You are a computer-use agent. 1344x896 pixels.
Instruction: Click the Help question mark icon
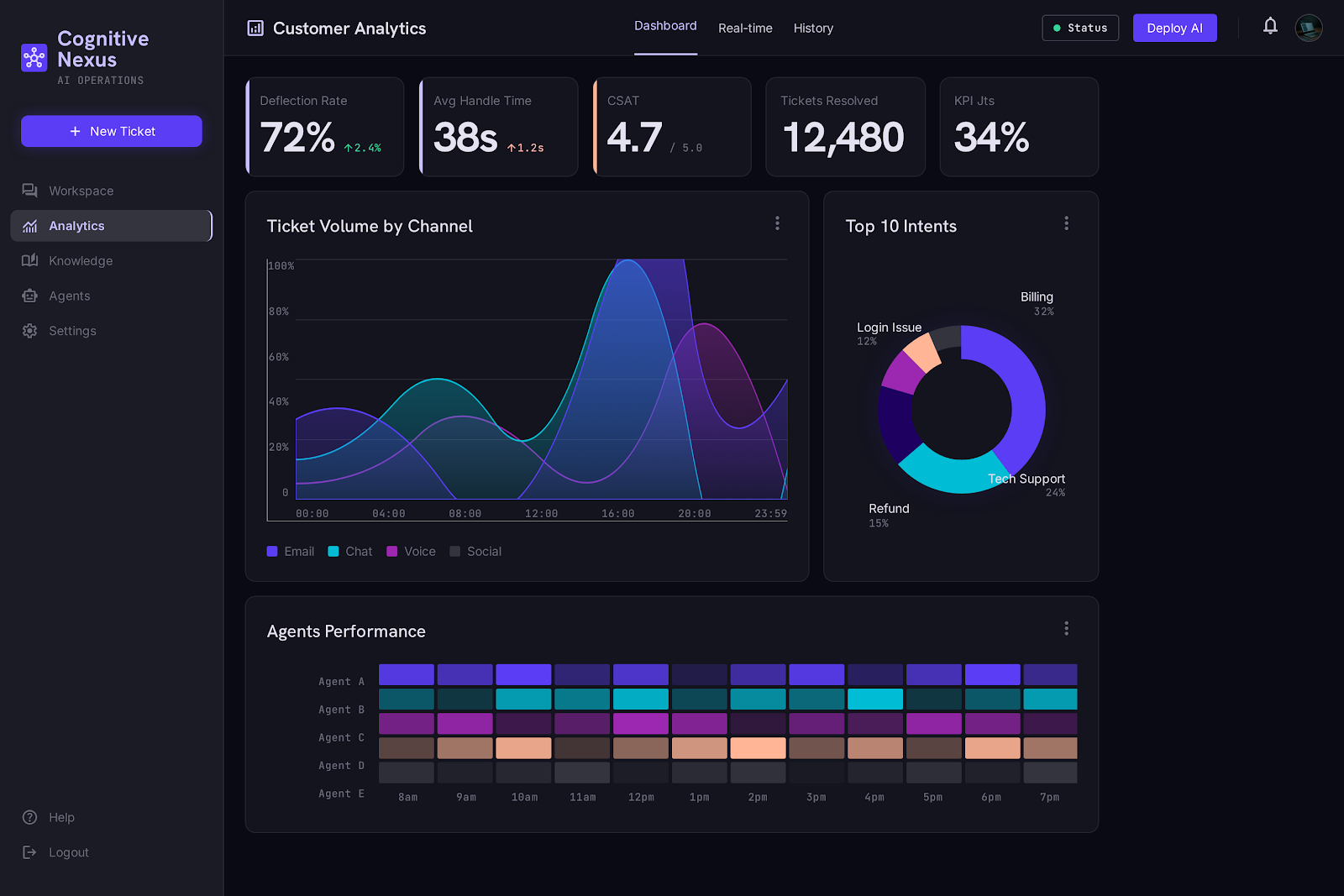tap(30, 817)
